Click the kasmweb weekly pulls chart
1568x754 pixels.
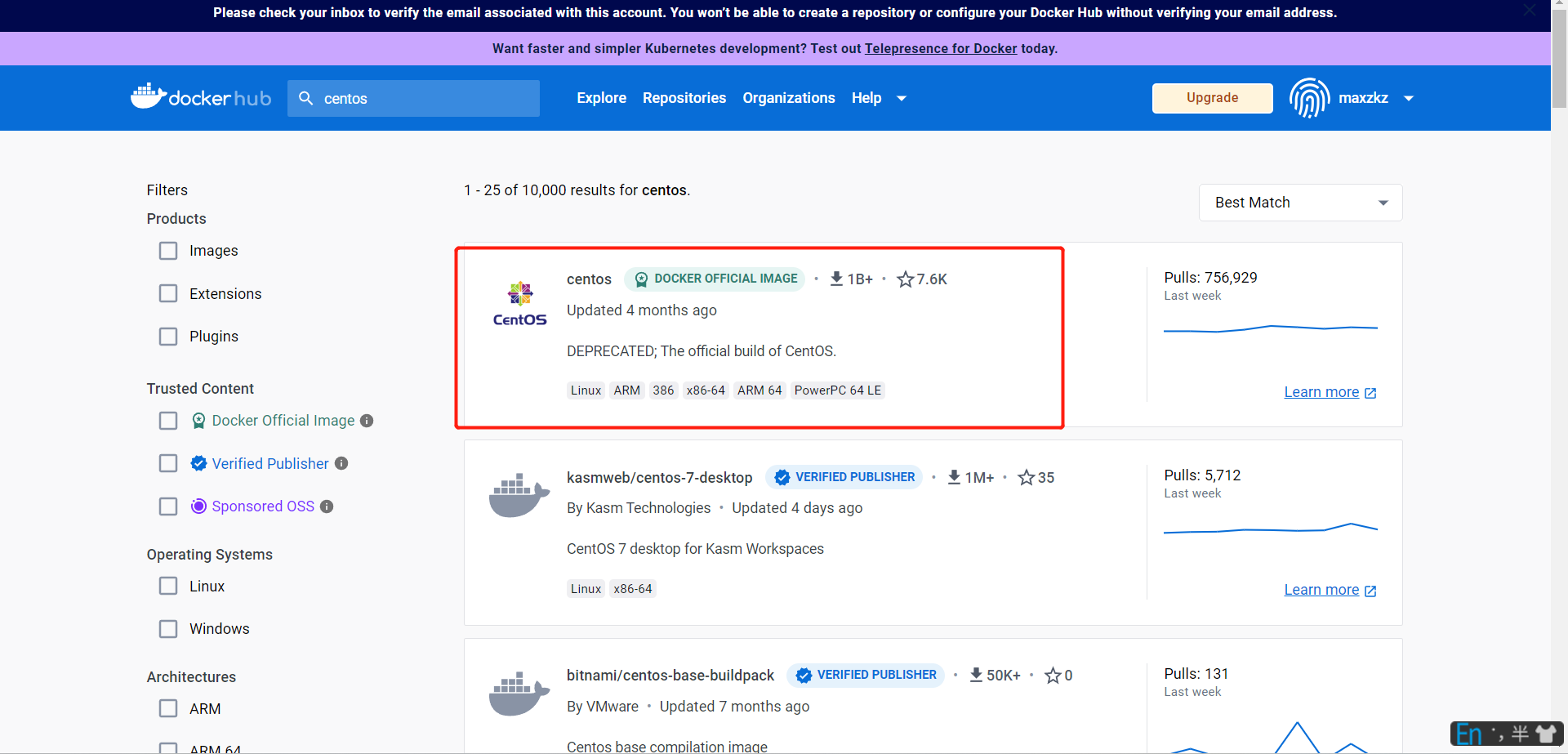[x=1271, y=529]
